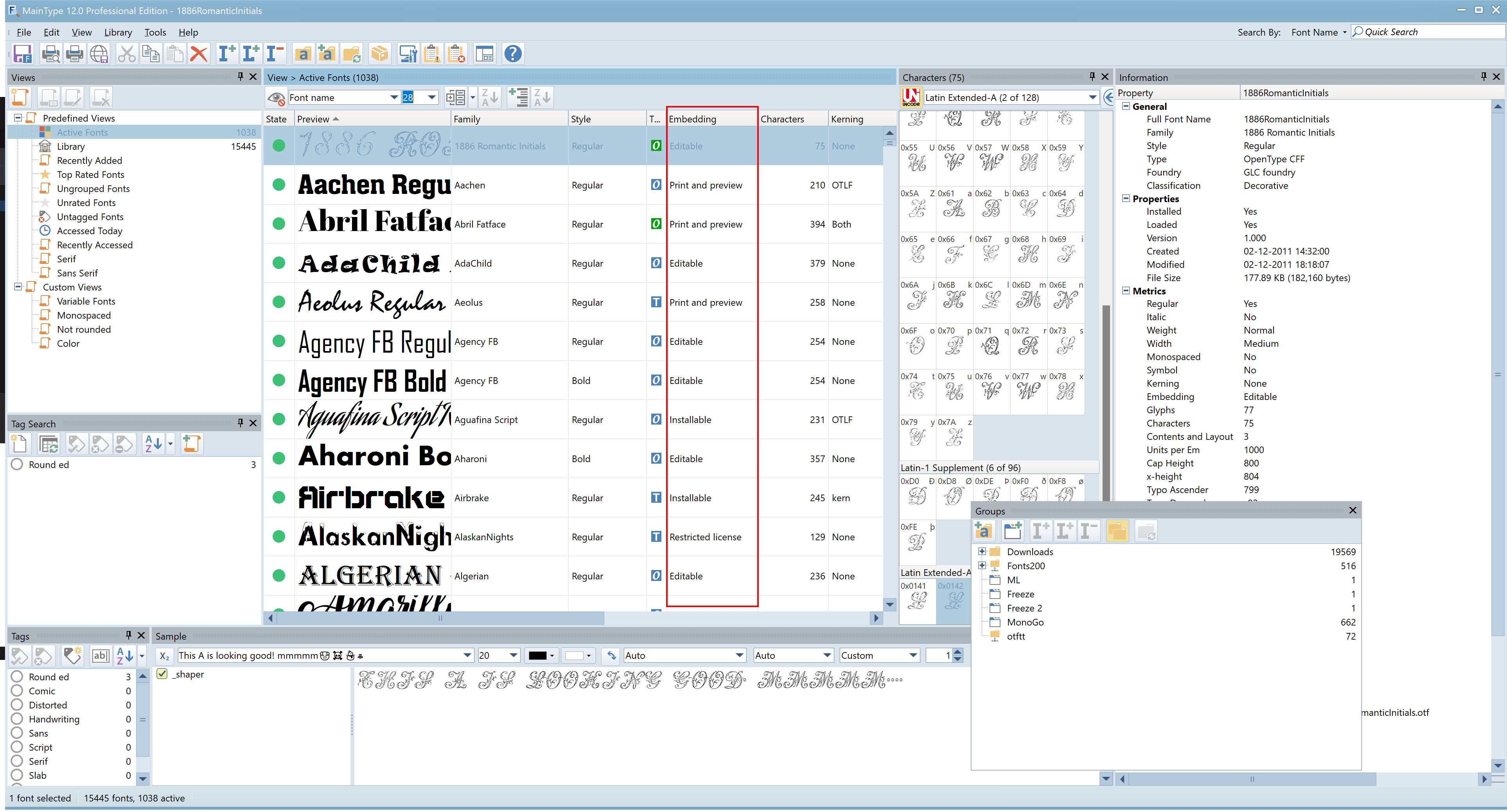Viewport: 1507px width, 812px height.
Task: Toggle the green state dot for Aachen
Action: (x=279, y=185)
